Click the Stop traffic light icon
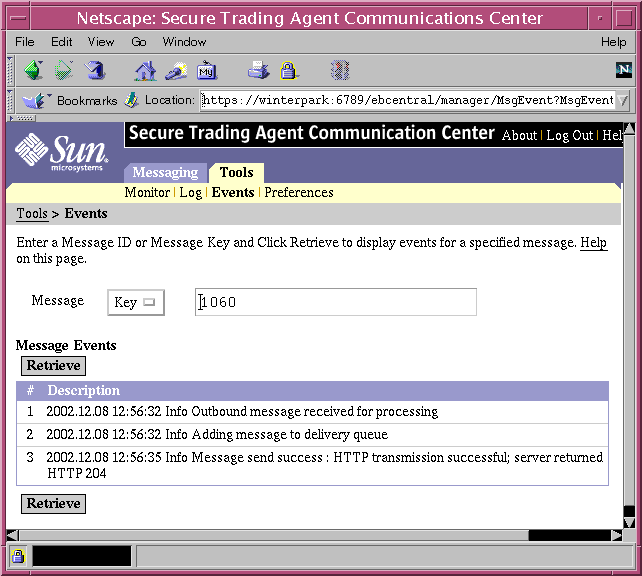This screenshot has width=642, height=576. tap(340, 70)
